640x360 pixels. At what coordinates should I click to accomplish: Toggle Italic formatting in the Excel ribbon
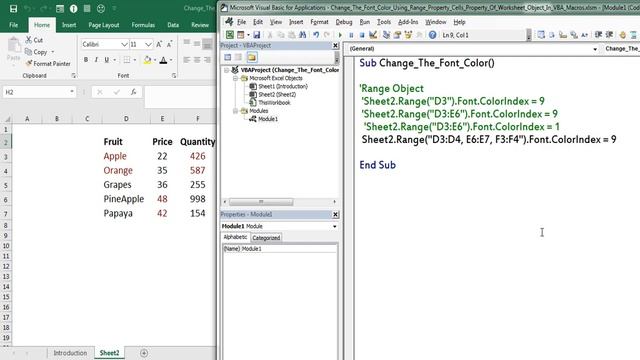[x=96, y=60]
